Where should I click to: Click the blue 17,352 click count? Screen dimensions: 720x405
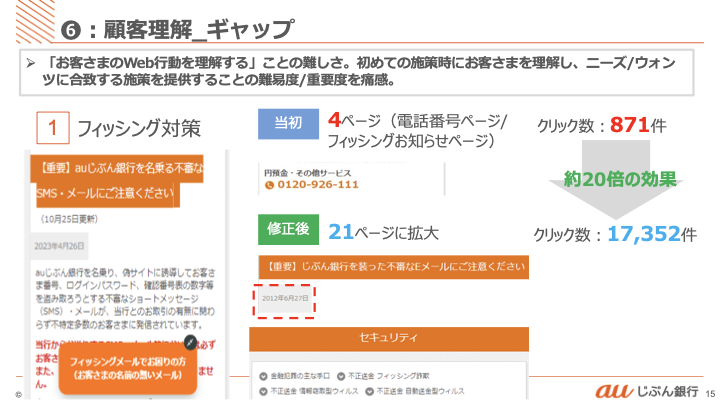pos(644,234)
